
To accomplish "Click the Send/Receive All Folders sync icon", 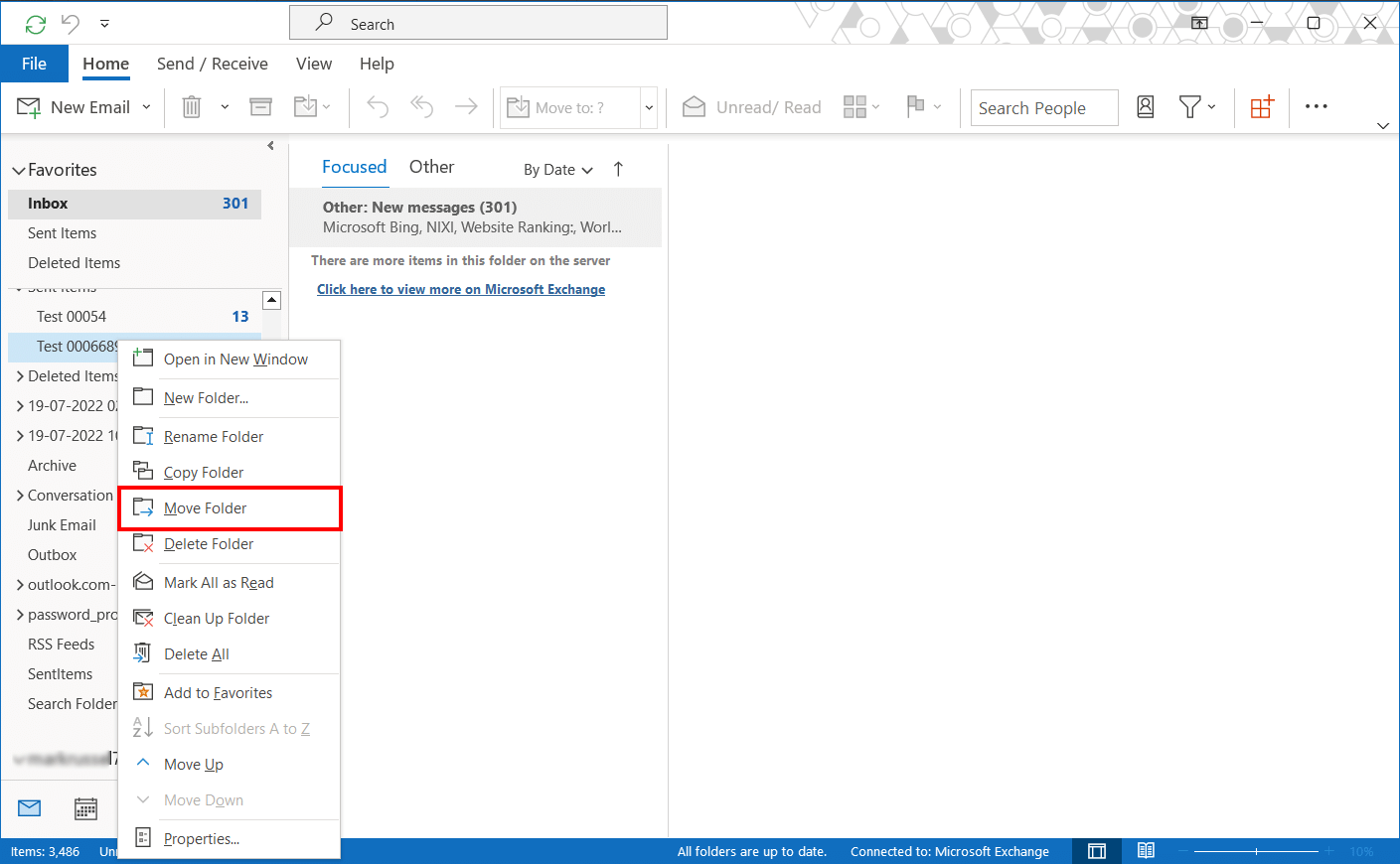I will tap(36, 24).
